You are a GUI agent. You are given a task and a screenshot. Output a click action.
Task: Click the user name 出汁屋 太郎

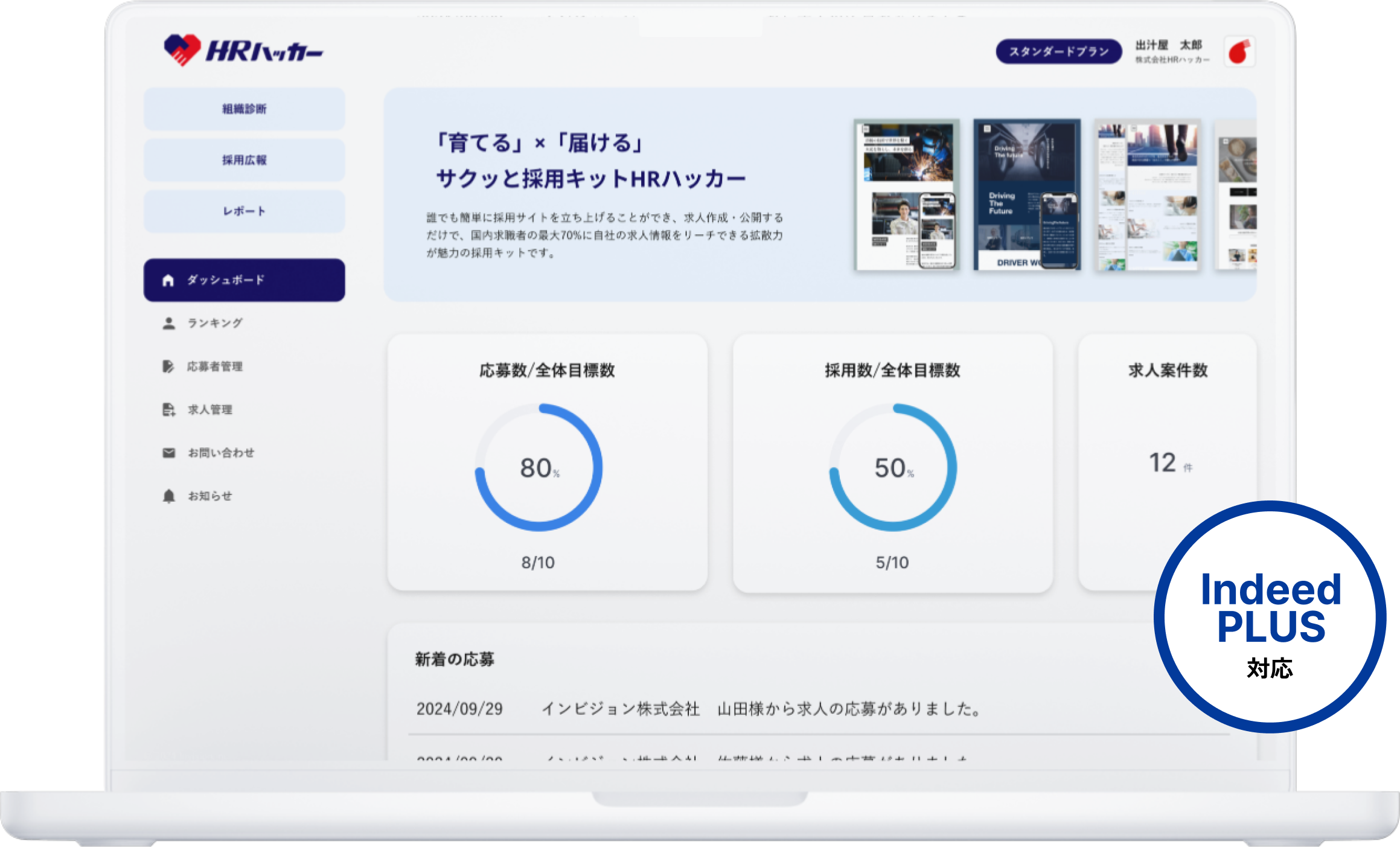click(1169, 45)
